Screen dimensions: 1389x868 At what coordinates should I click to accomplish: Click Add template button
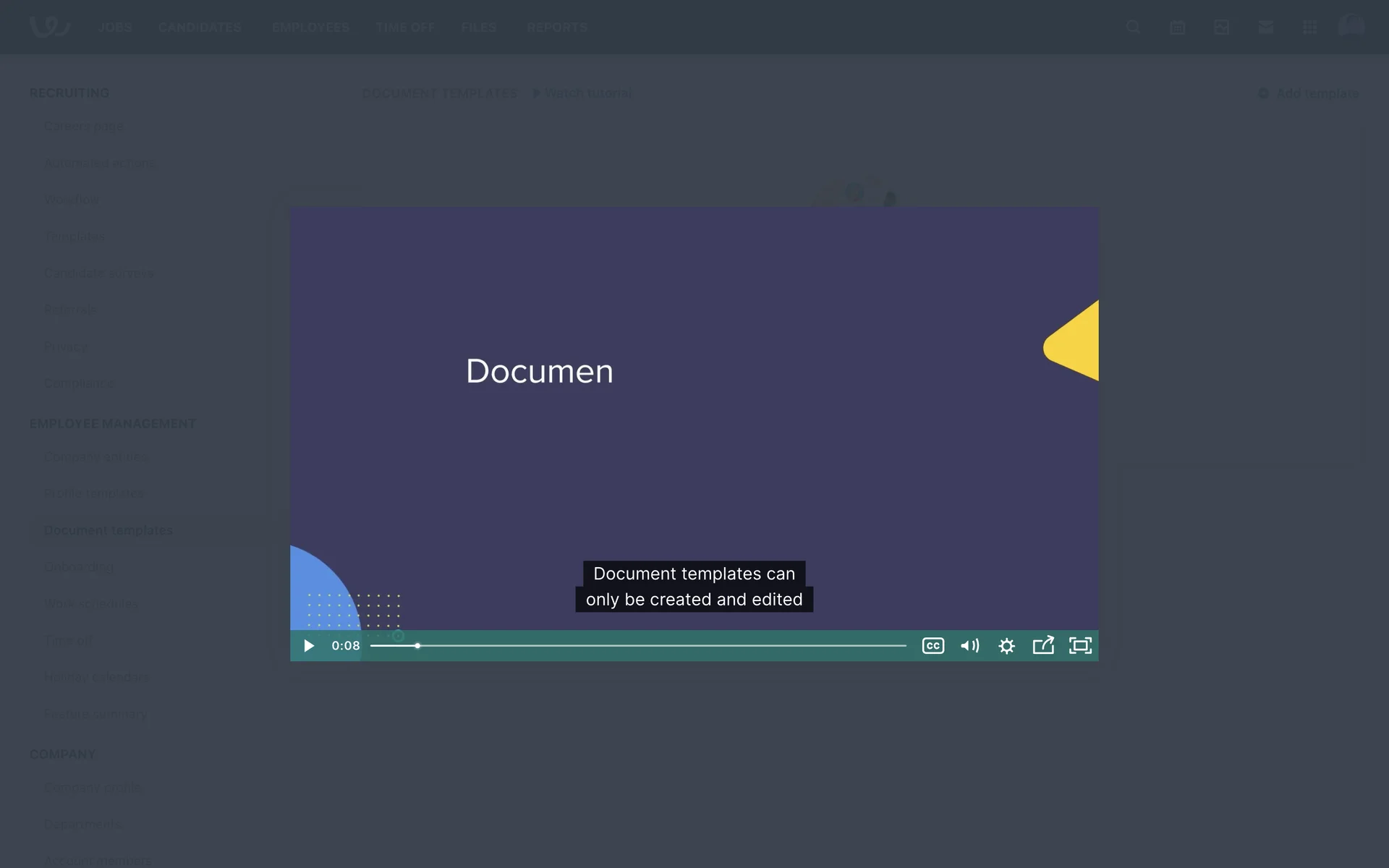point(1309,93)
